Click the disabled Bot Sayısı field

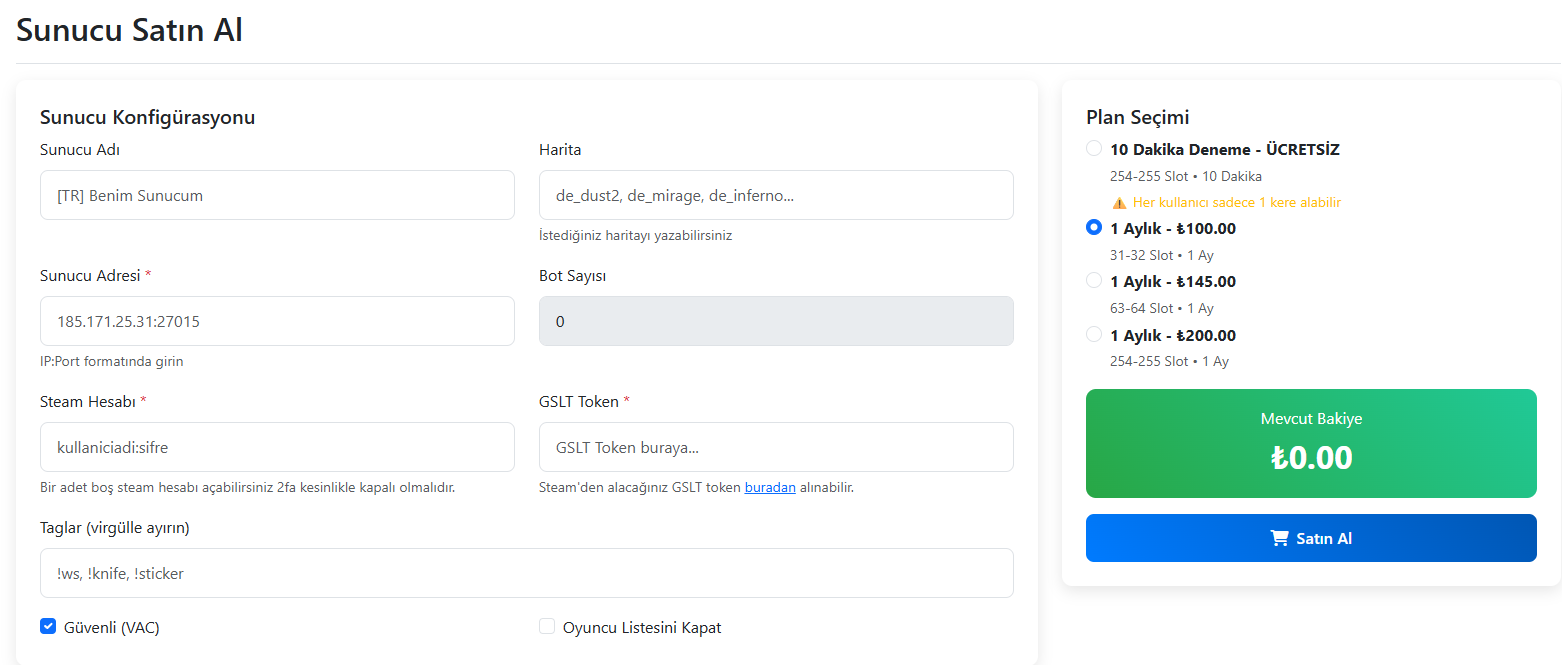(775, 321)
